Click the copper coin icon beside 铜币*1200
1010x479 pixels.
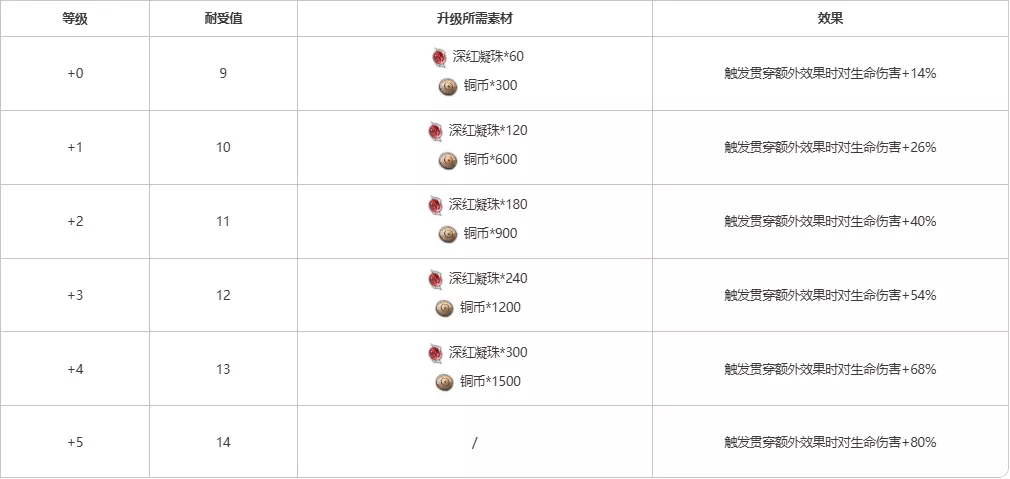[x=445, y=308]
